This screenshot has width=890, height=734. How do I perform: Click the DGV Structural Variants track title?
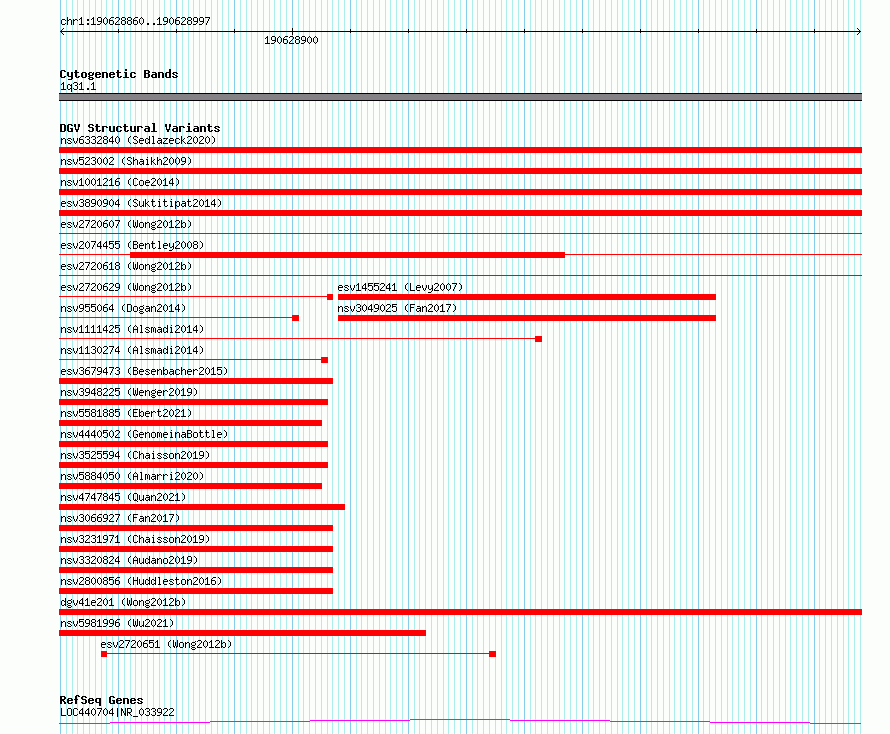pos(140,128)
